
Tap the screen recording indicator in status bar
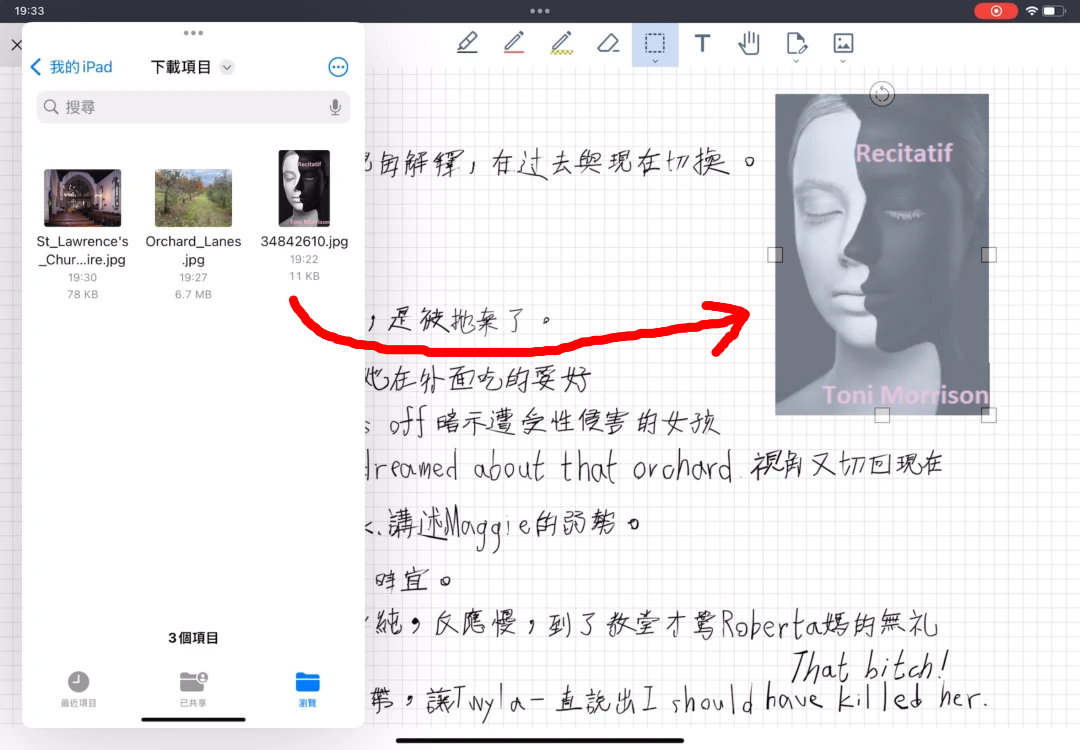[996, 11]
